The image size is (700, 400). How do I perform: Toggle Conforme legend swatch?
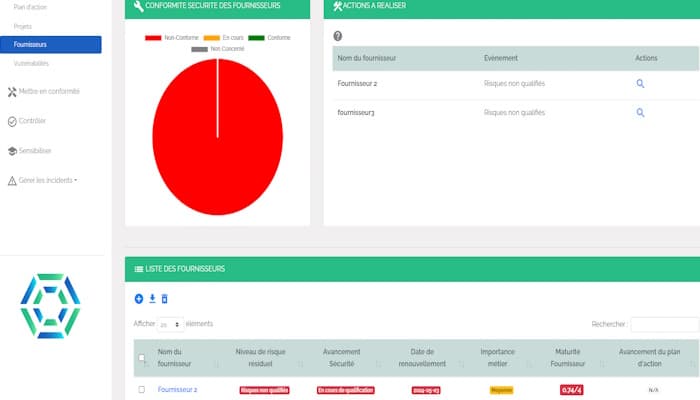tap(256, 38)
